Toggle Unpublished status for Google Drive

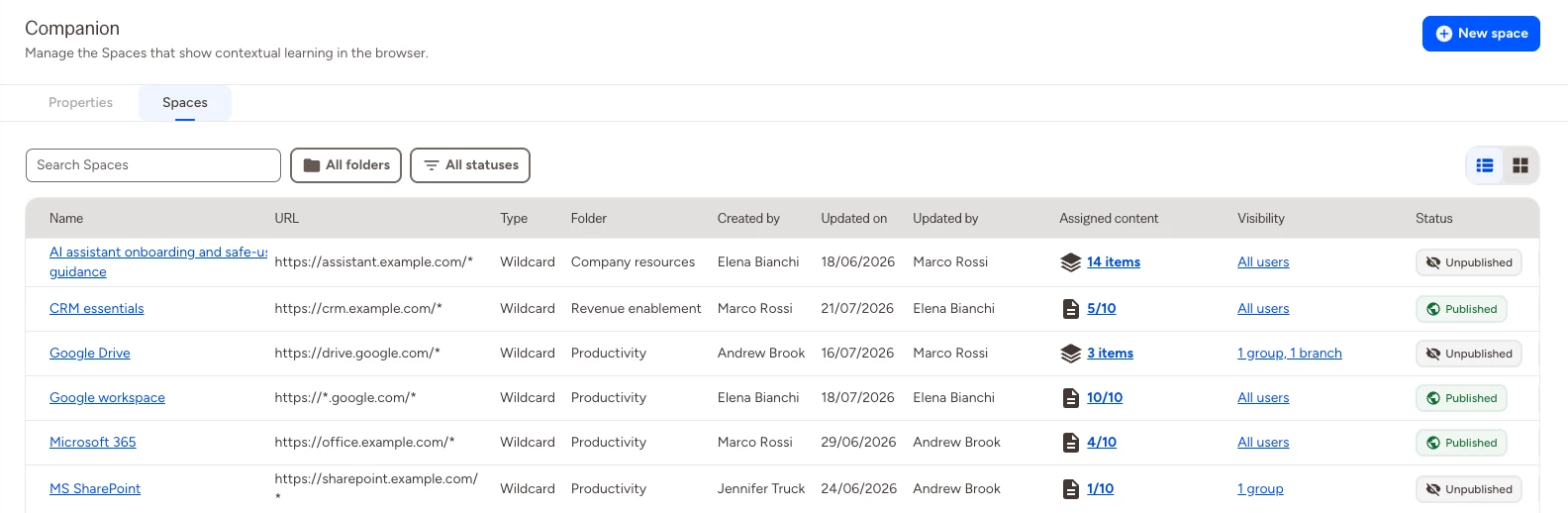pos(1469,354)
